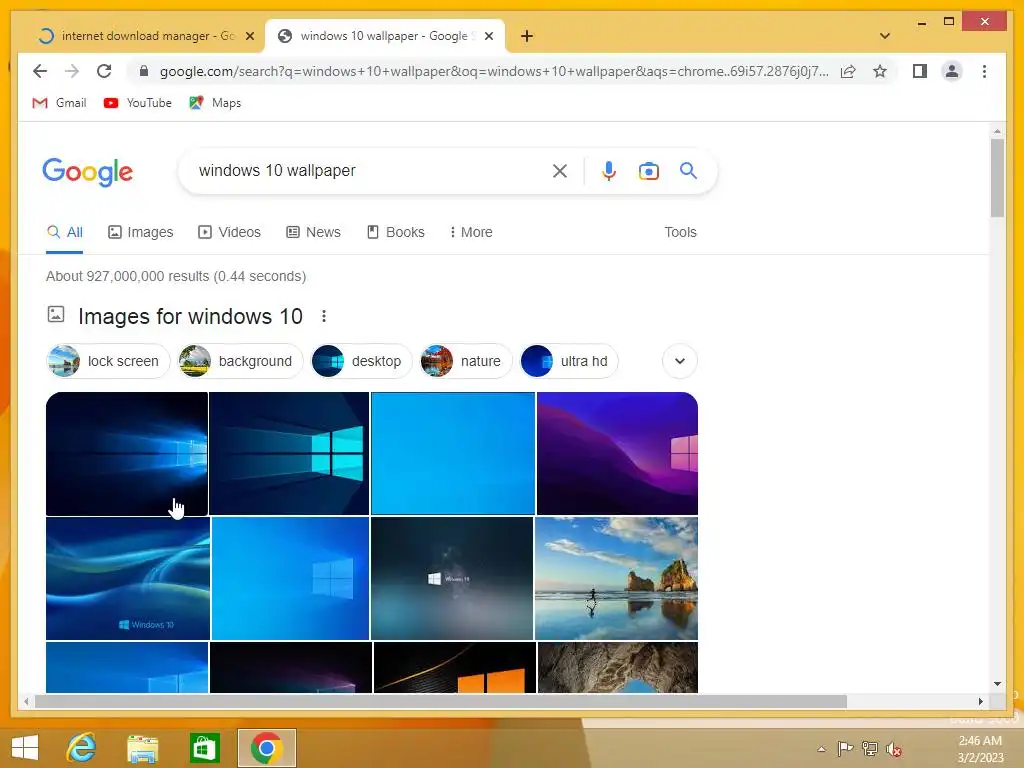Screen dimensions: 1024x768
Task: Switch to News results tab
Action: coord(313,232)
